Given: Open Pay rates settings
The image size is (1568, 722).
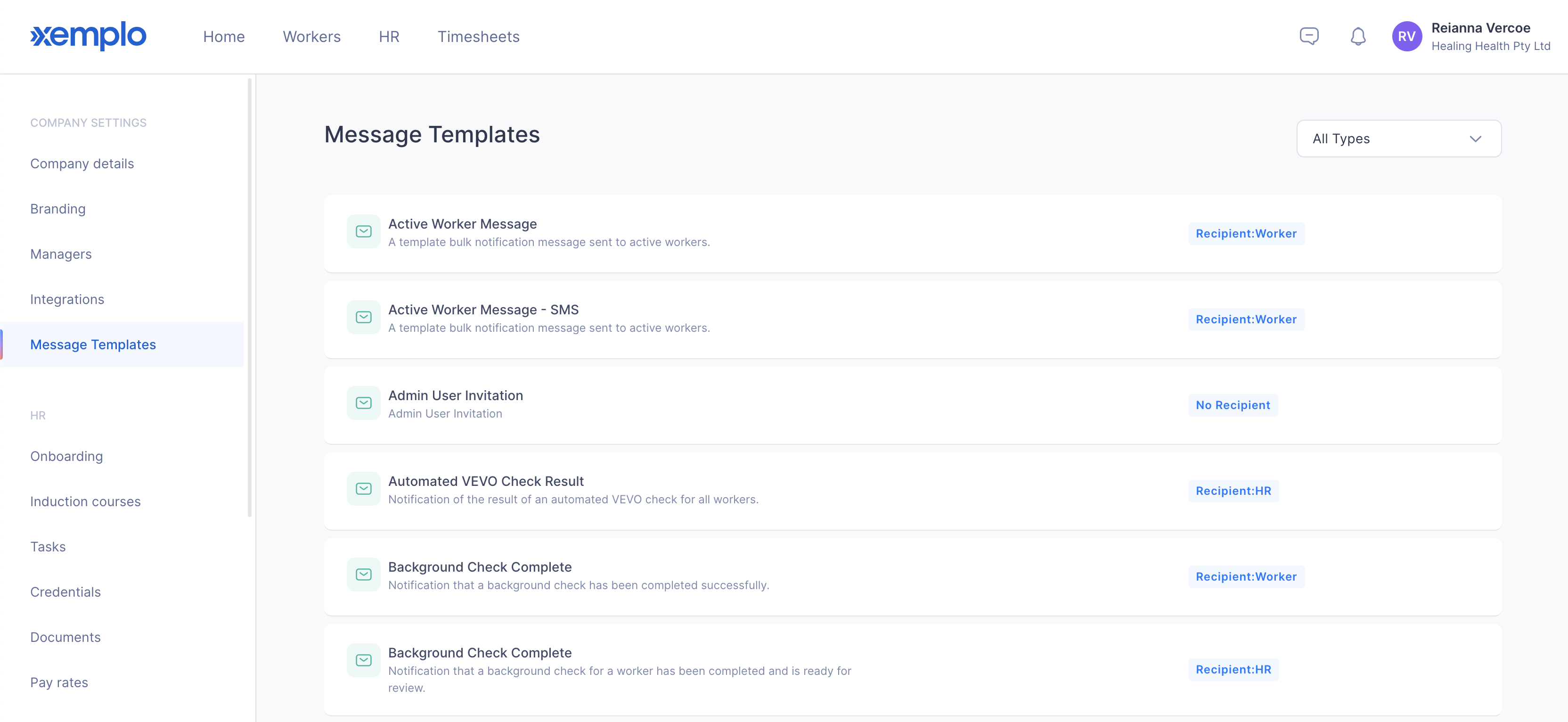Looking at the screenshot, I should click(x=59, y=682).
